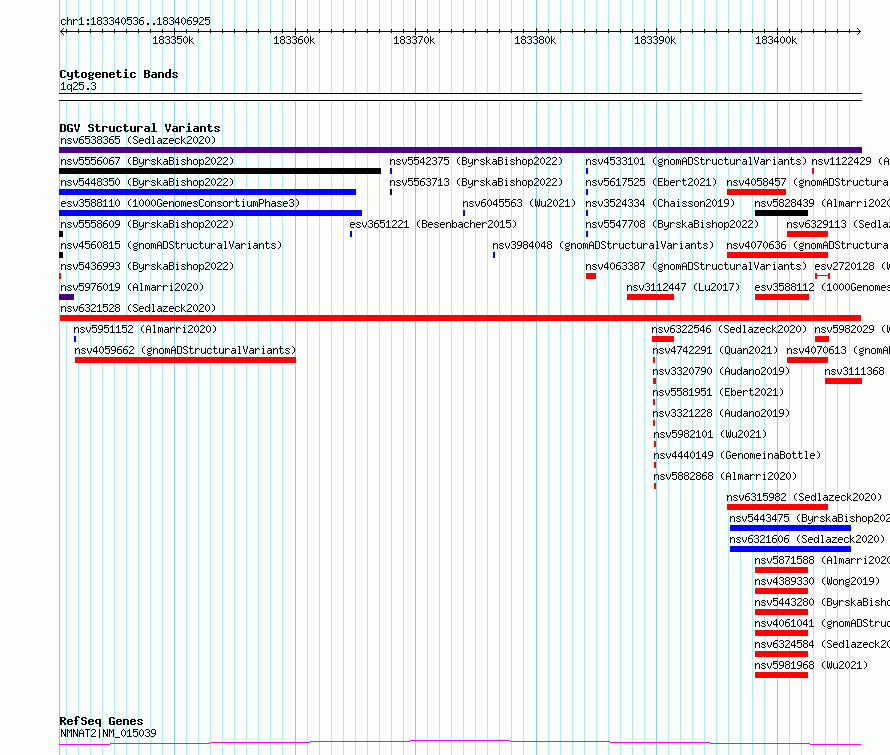The height and width of the screenshot is (755, 890).
Task: Open variant nsv5448350 (ByrskaBishop2022) label
Action: point(147,182)
